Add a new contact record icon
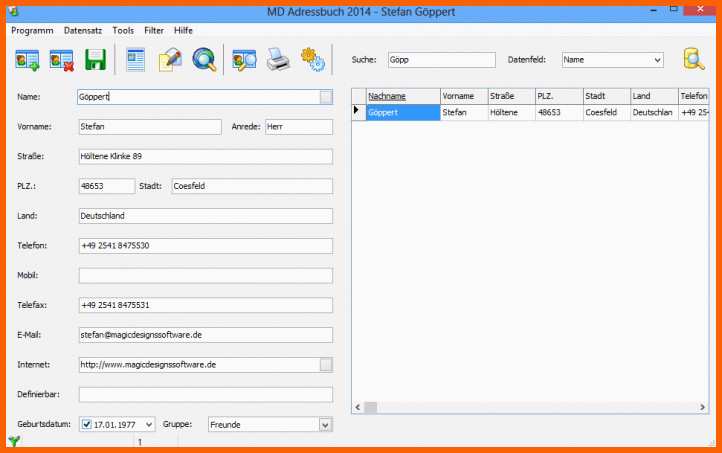Screen dimensions: 722x453 (27, 60)
